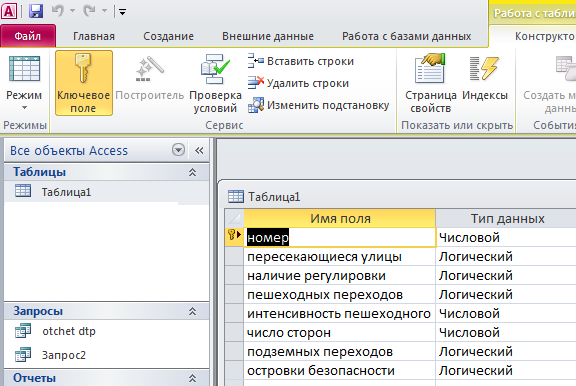
Task: Collapse the Запросы group chevron
Action: (192, 311)
